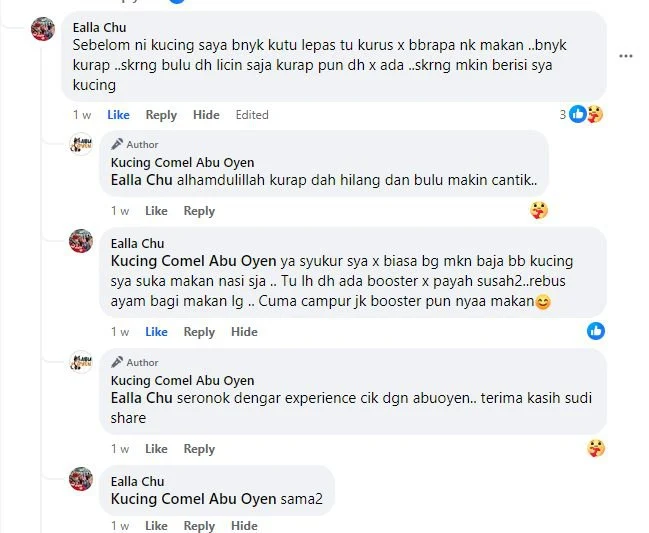
Task: Open three-dot options menu on top comment
Action: click(x=625, y=56)
